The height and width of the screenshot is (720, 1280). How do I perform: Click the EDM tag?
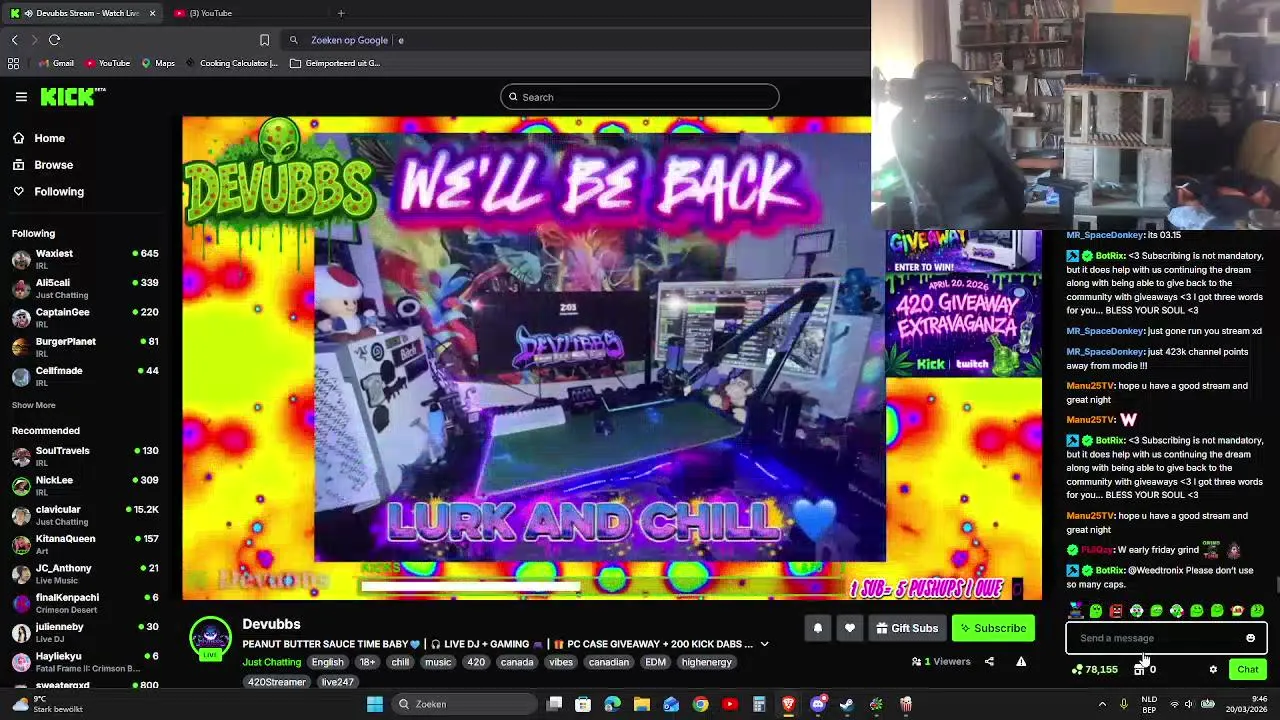point(655,662)
